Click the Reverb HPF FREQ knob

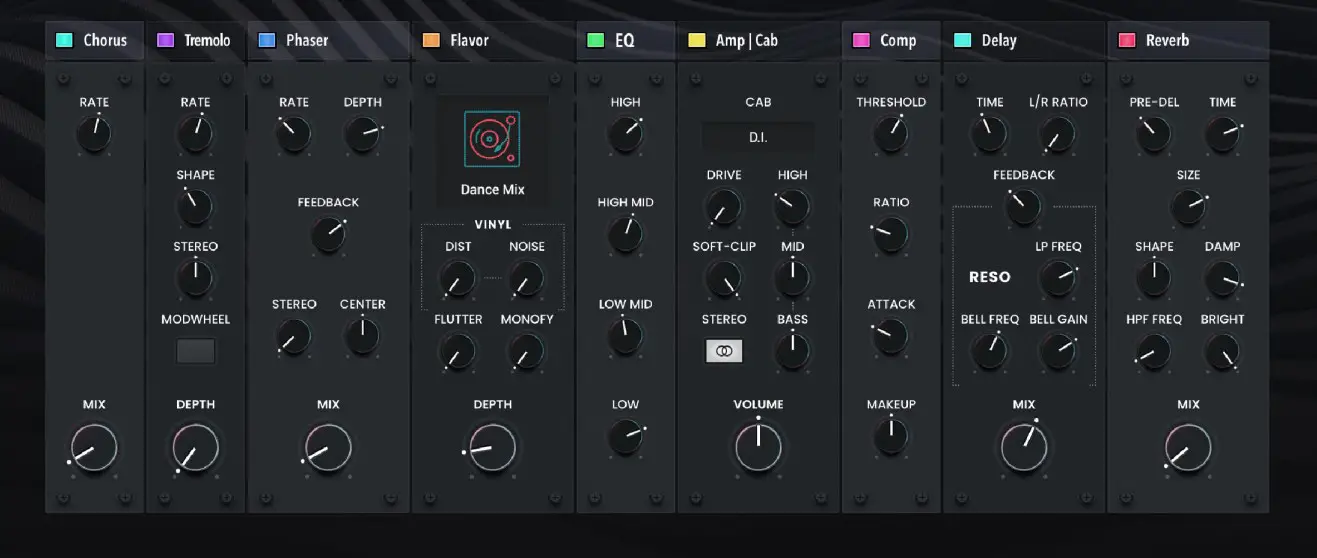tap(1154, 352)
